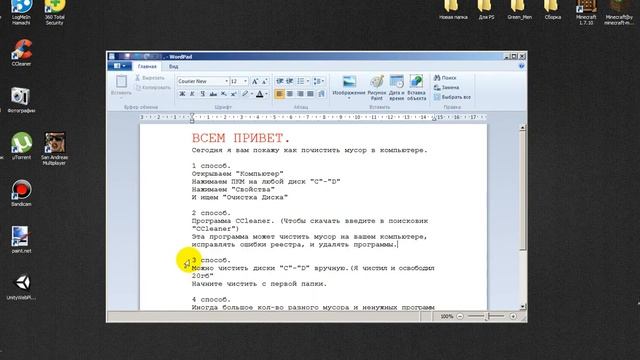Click the zoom out minus button
Image resolution: width=640 pixels, height=360 pixels.
pyautogui.click(x=460, y=316)
